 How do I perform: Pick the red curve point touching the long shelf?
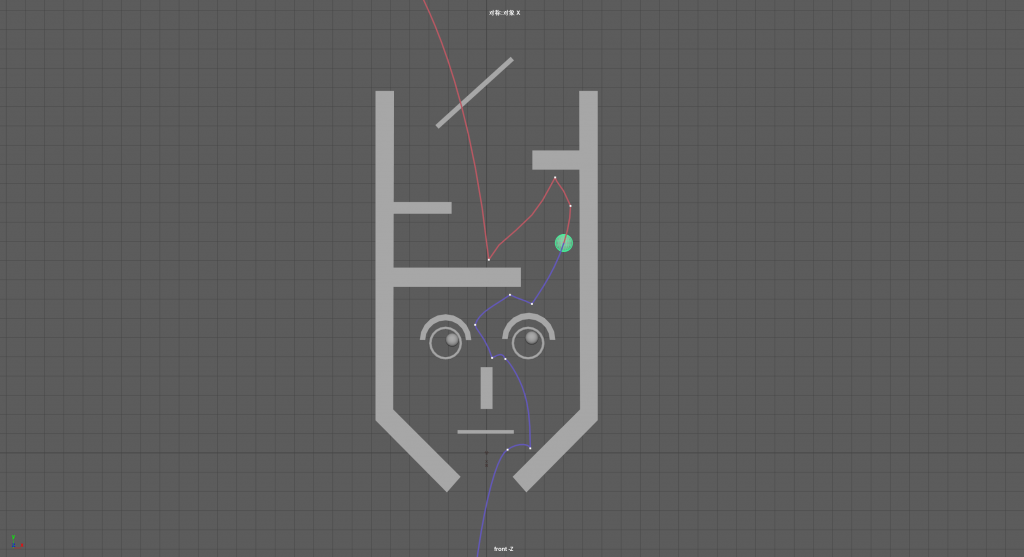[488, 260]
